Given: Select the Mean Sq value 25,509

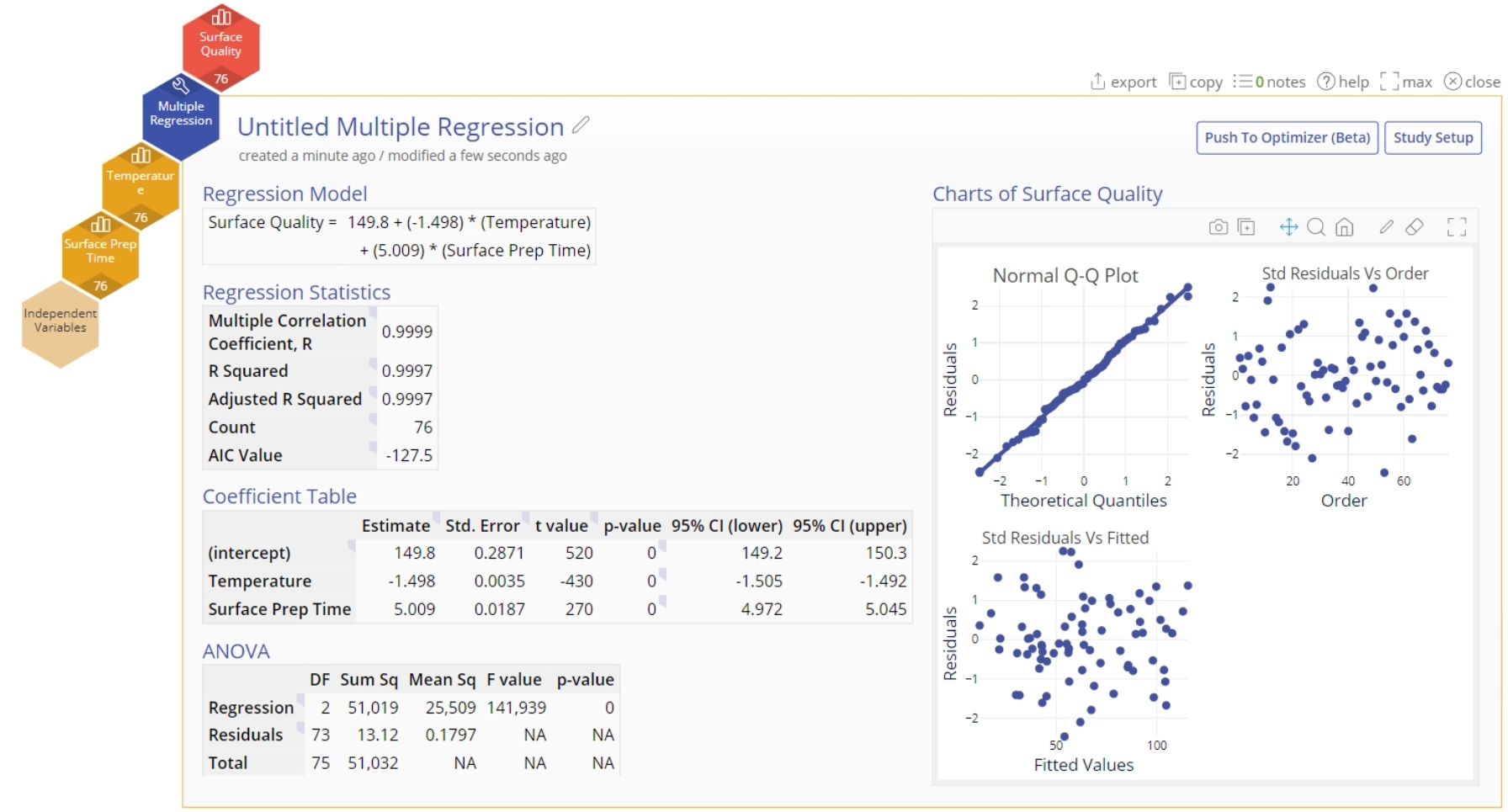Looking at the screenshot, I should [x=450, y=708].
